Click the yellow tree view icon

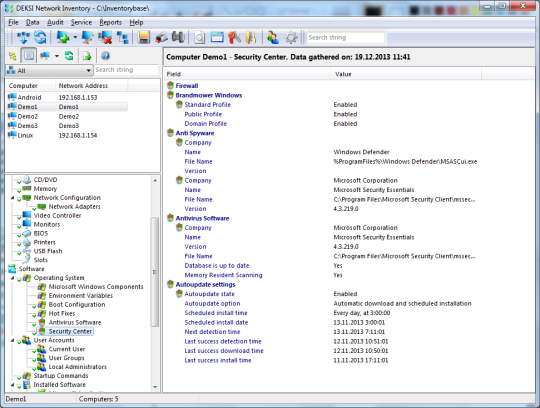[x=13, y=56]
